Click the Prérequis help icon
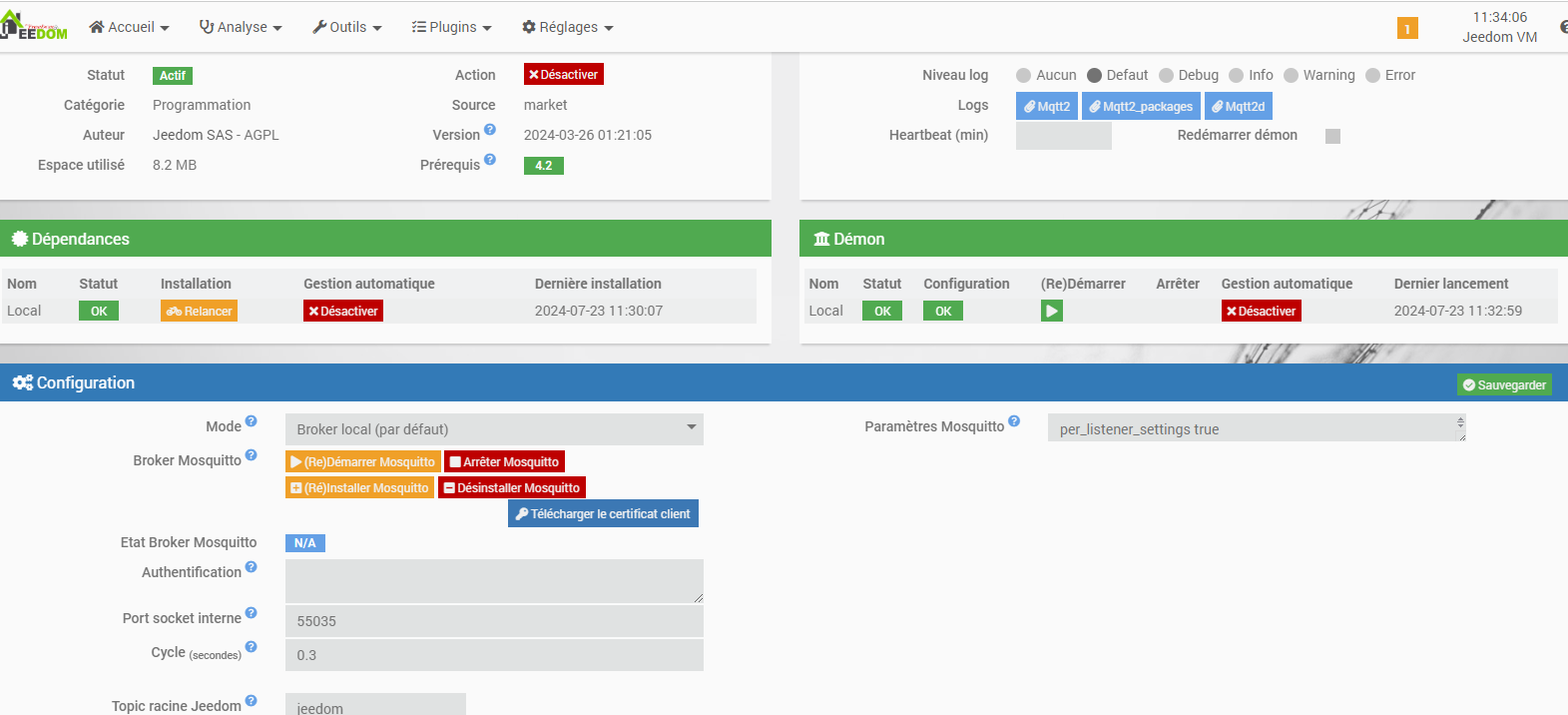This screenshot has height=715, width=1568. pyautogui.click(x=490, y=160)
